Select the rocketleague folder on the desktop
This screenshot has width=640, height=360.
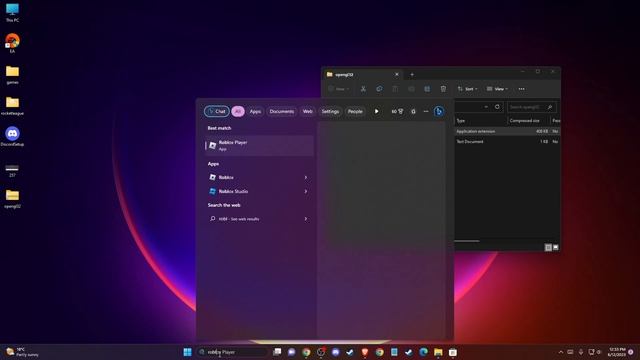point(12,106)
